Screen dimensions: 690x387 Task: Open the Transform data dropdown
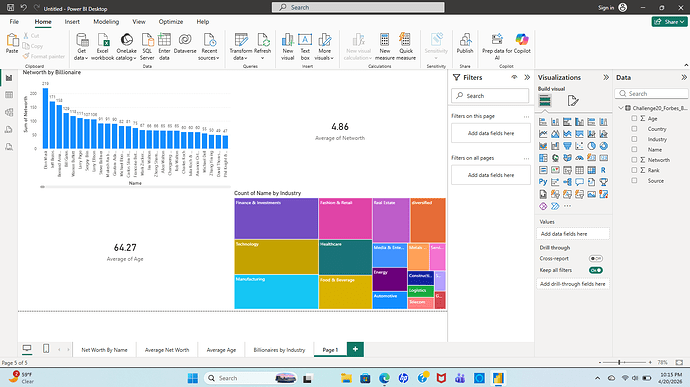point(241,46)
